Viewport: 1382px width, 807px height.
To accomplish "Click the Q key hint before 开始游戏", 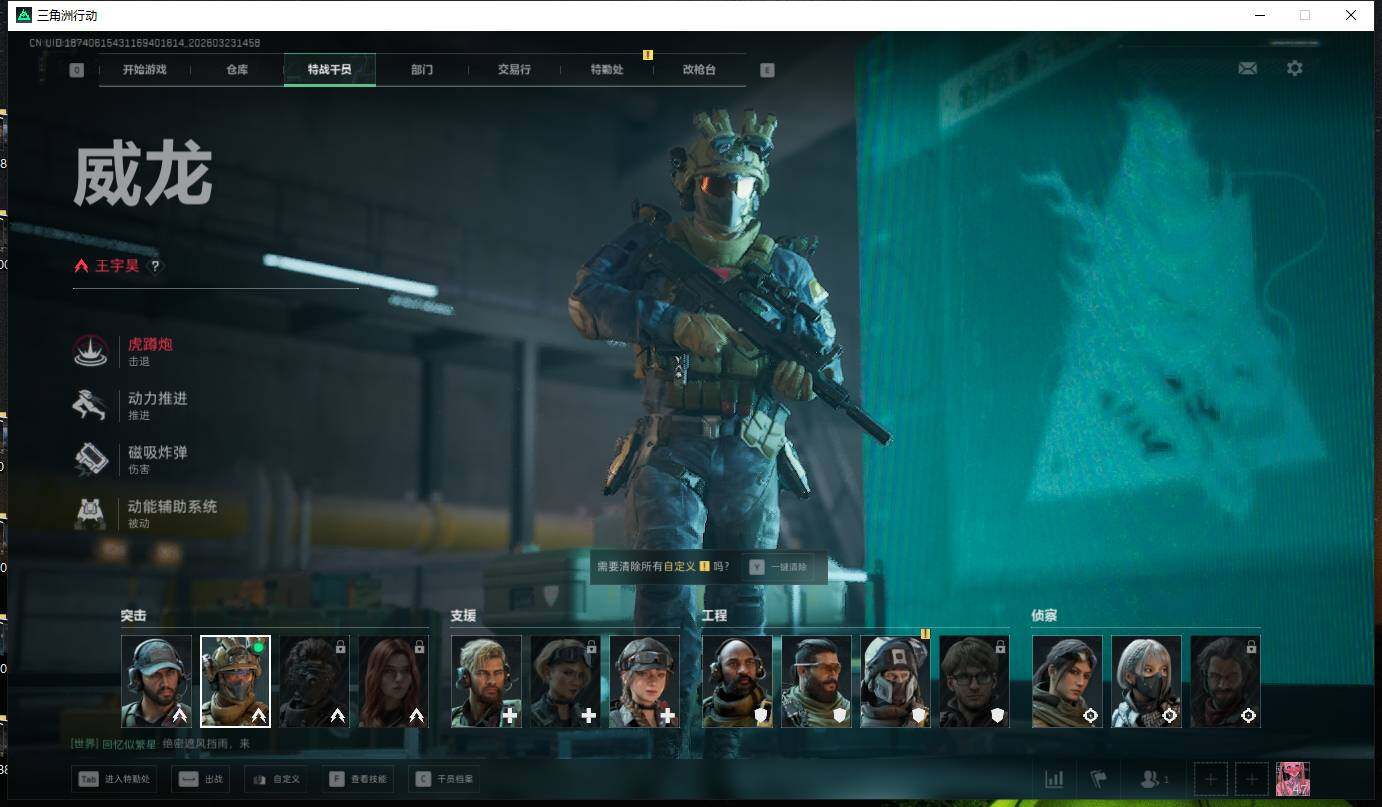I will click(x=77, y=70).
